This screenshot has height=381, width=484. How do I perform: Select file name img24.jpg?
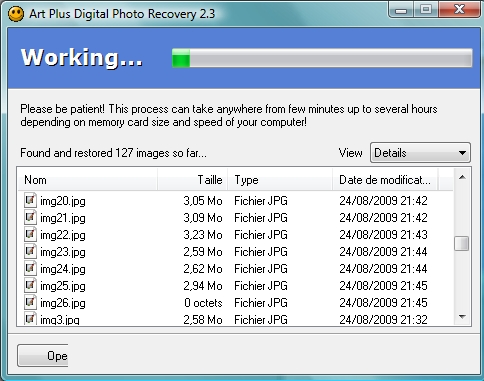coord(63,269)
